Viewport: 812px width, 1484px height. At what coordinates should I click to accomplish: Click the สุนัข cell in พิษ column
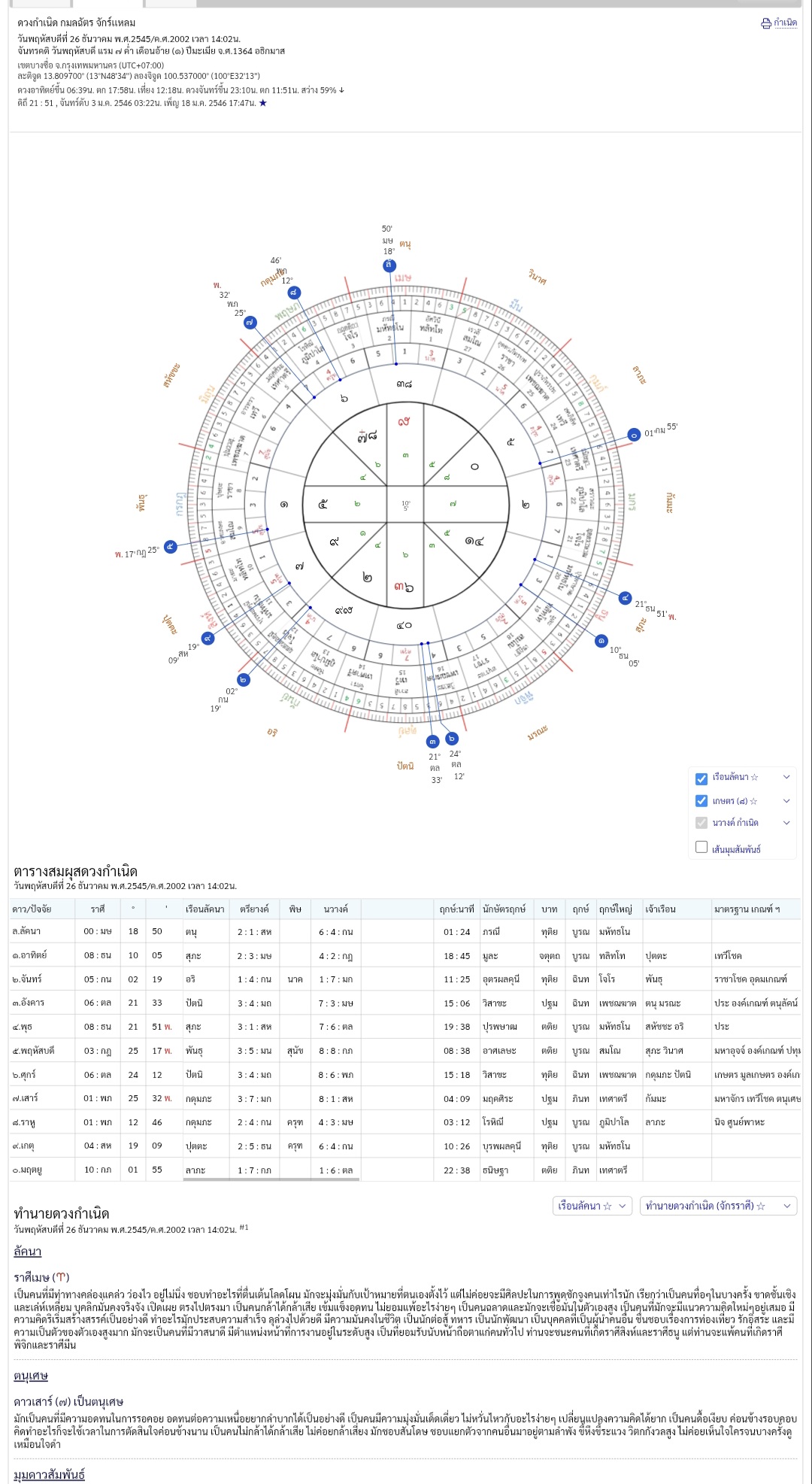295,1051
